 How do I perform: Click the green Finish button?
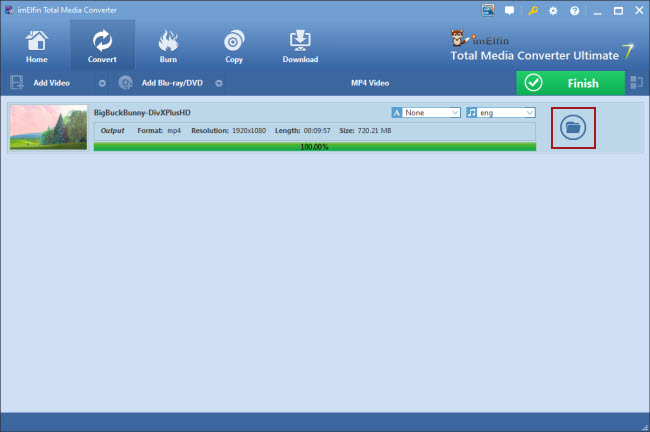(x=570, y=83)
